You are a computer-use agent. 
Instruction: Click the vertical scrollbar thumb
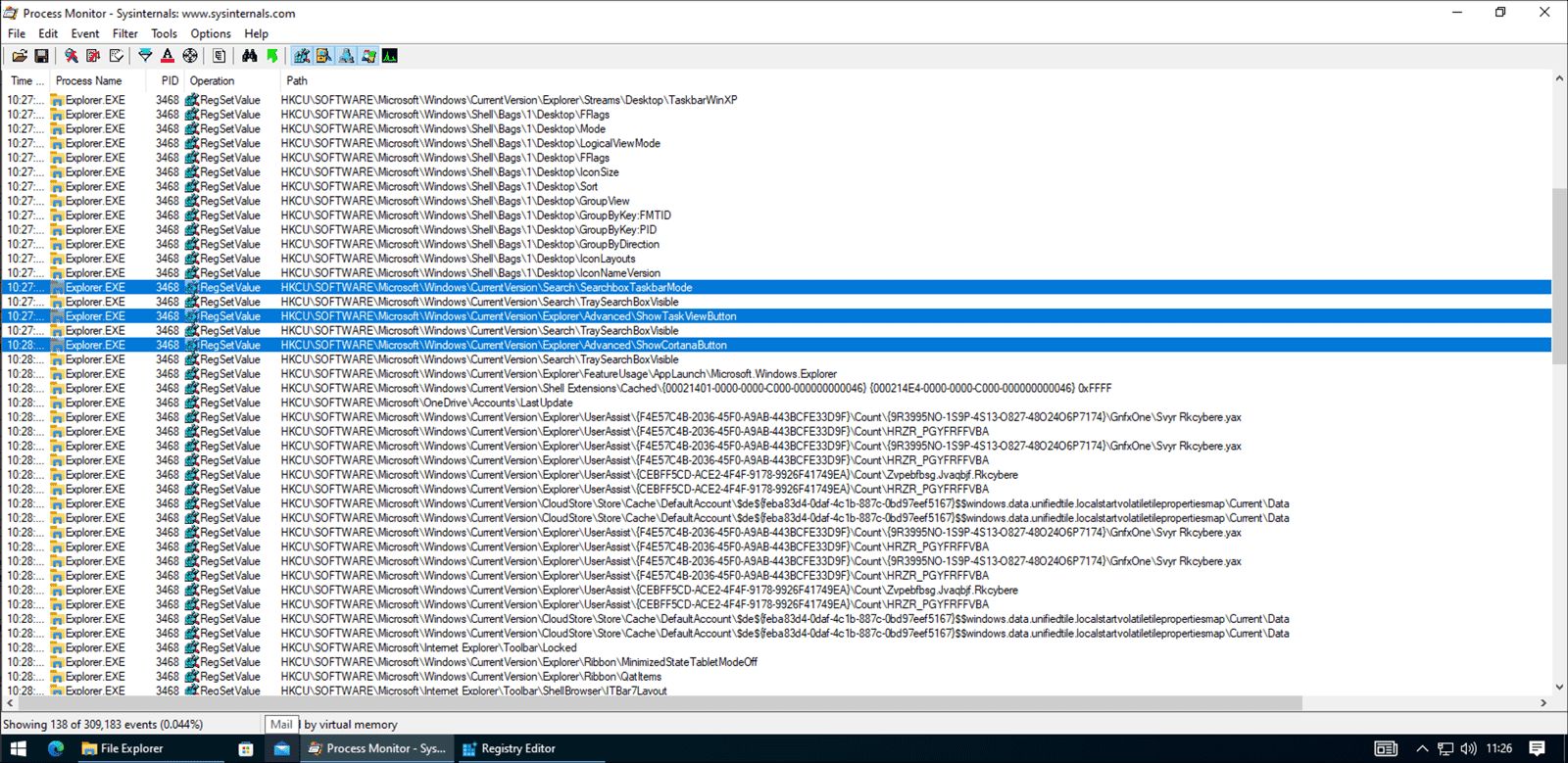tap(1559, 275)
